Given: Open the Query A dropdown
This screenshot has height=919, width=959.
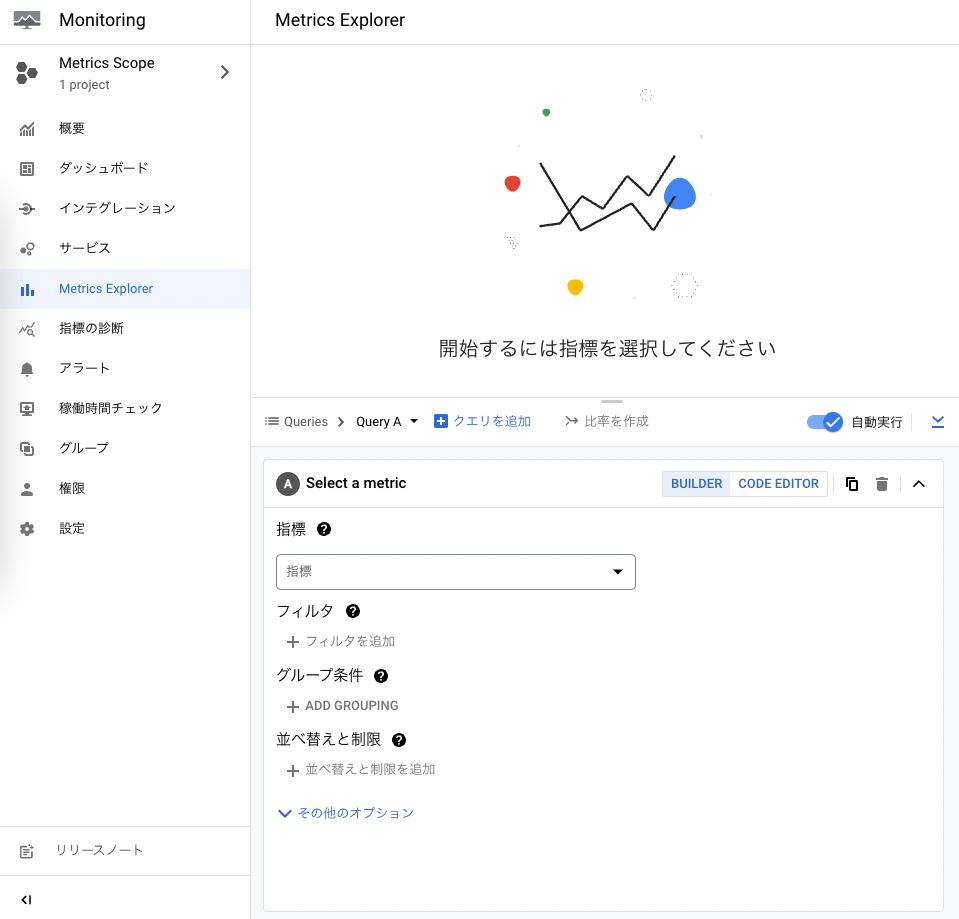Looking at the screenshot, I should (387, 421).
